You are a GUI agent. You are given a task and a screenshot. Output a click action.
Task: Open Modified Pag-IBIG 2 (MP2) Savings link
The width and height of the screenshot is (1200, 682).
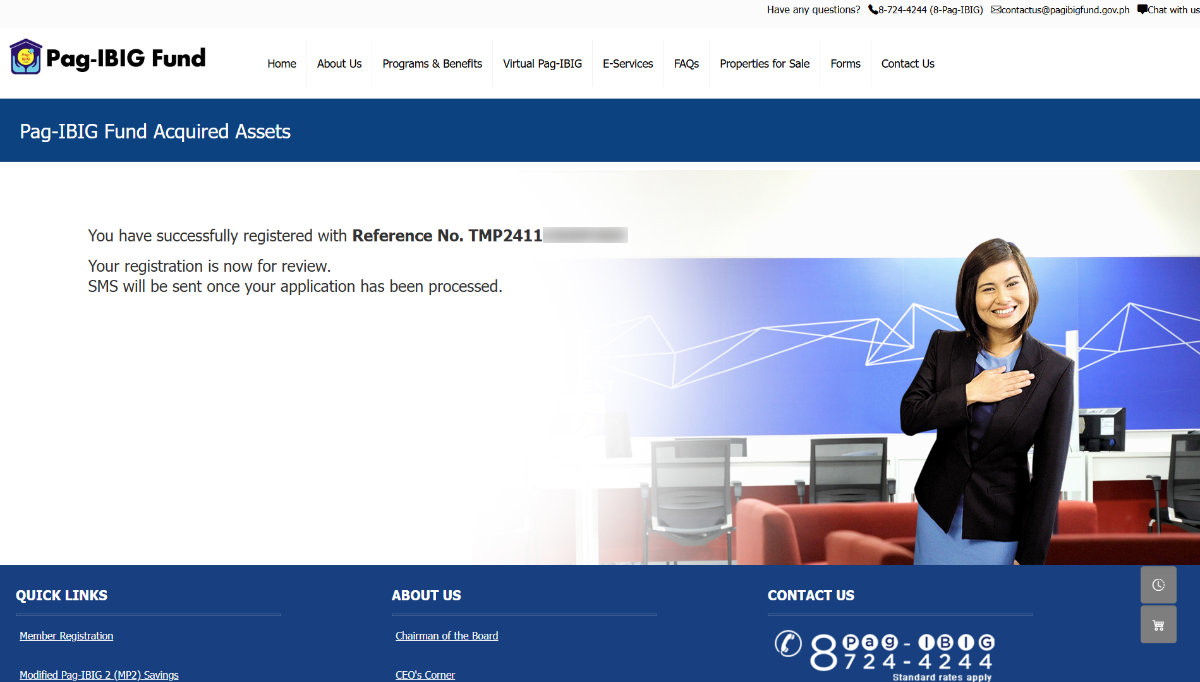(99, 675)
